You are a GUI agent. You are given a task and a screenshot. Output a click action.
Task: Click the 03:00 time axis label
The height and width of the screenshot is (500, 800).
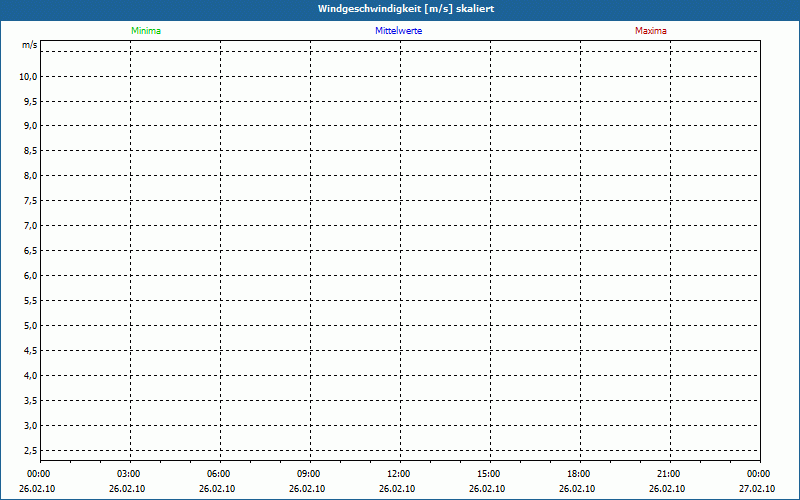point(128,474)
